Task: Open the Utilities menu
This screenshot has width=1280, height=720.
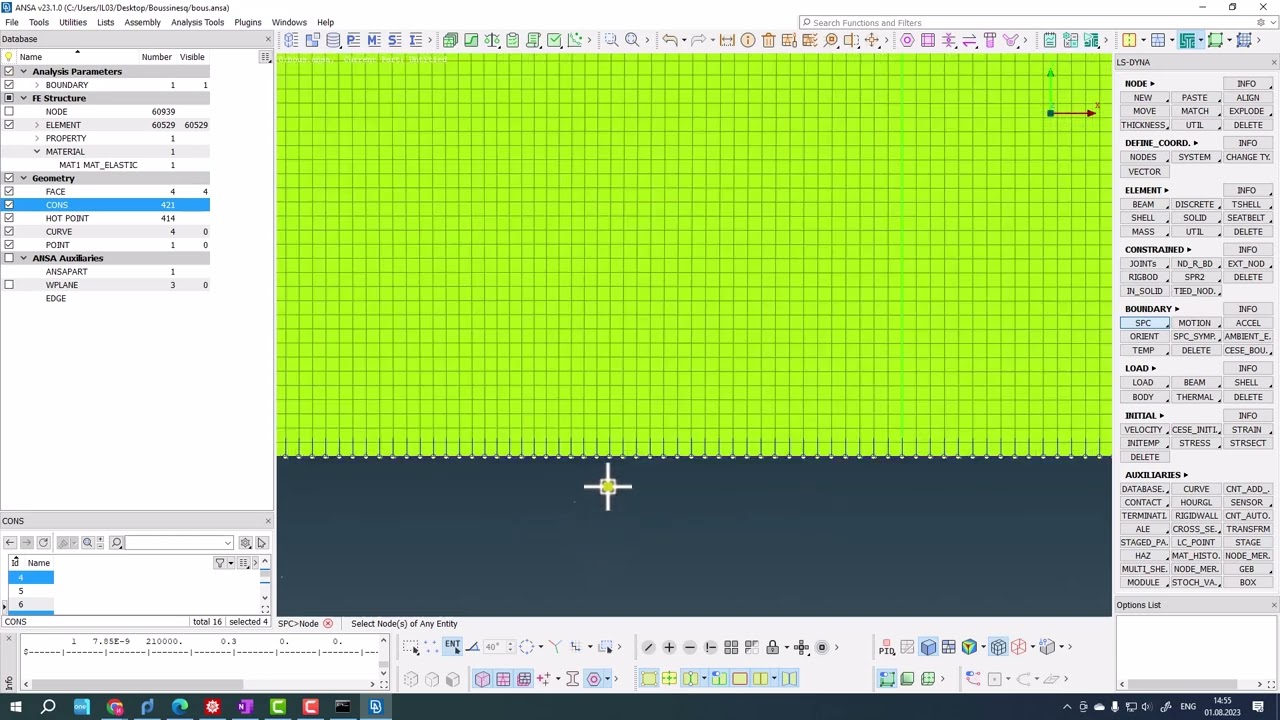Action: (73, 22)
